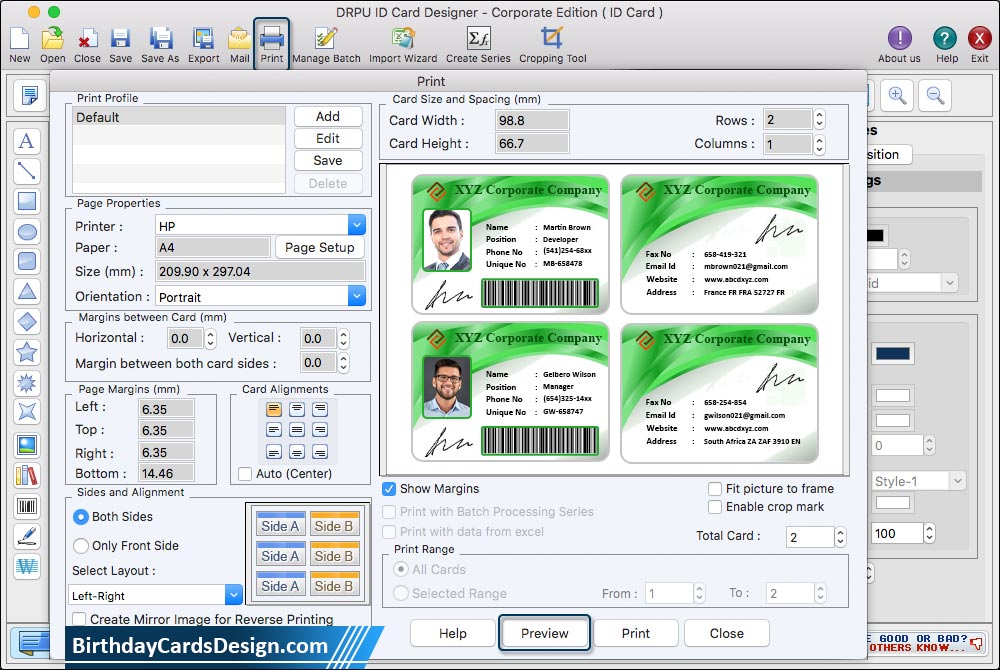Click the black color swatch on right panel
The image size is (1000, 670).
875,235
